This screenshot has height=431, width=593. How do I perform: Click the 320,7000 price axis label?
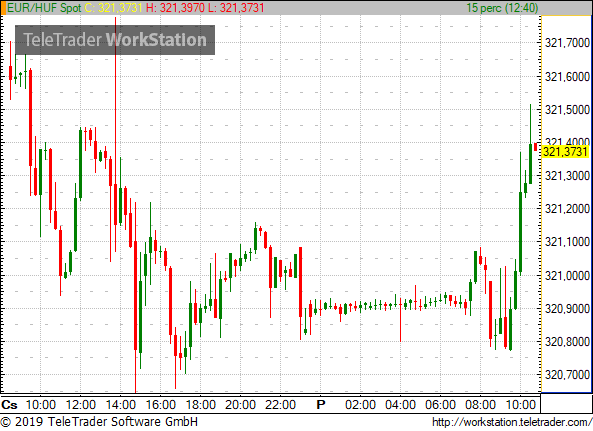[x=567, y=375]
